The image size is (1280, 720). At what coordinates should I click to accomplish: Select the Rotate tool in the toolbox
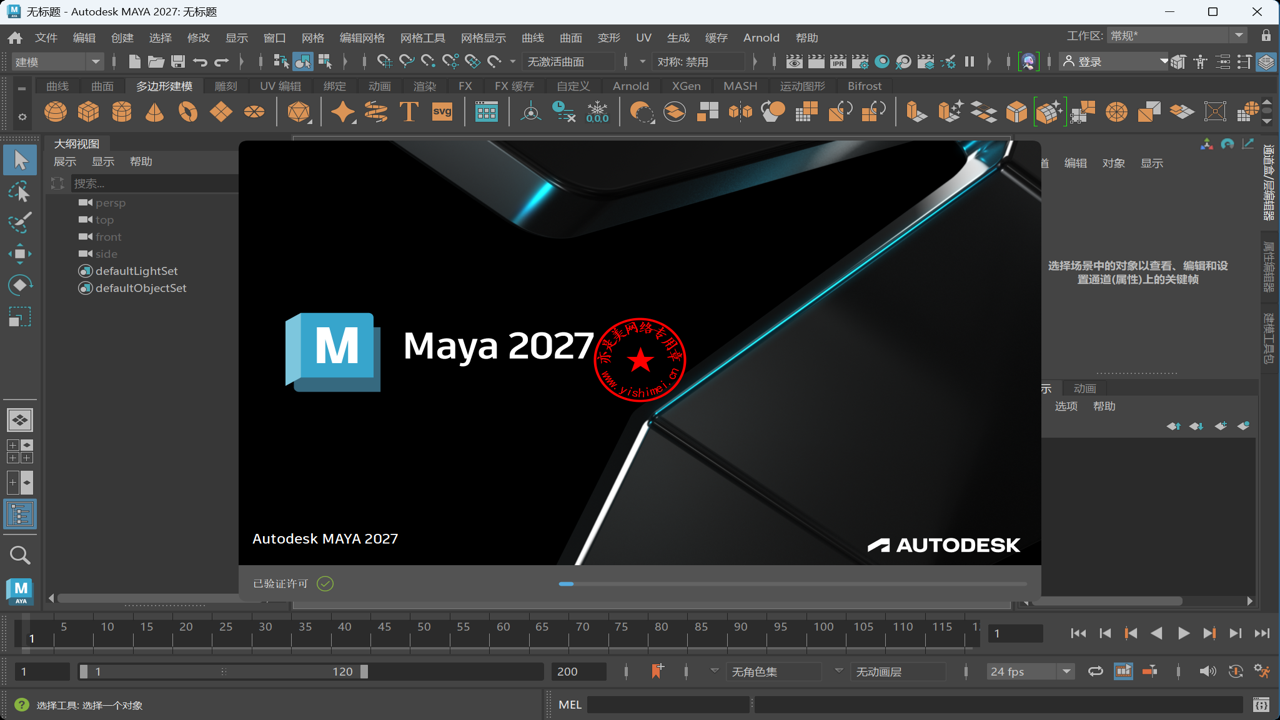[x=19, y=286]
